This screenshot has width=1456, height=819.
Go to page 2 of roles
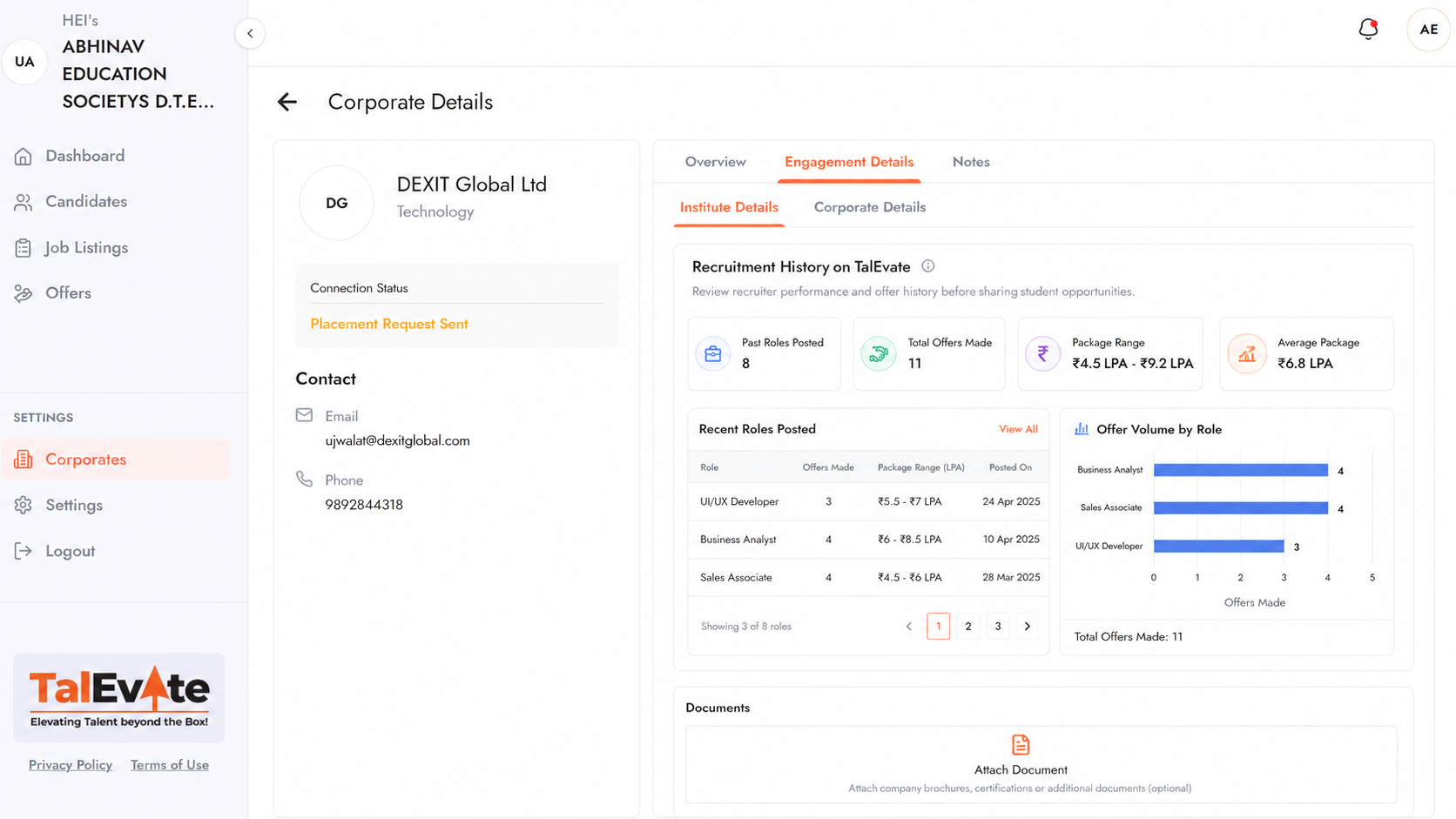pos(968,627)
